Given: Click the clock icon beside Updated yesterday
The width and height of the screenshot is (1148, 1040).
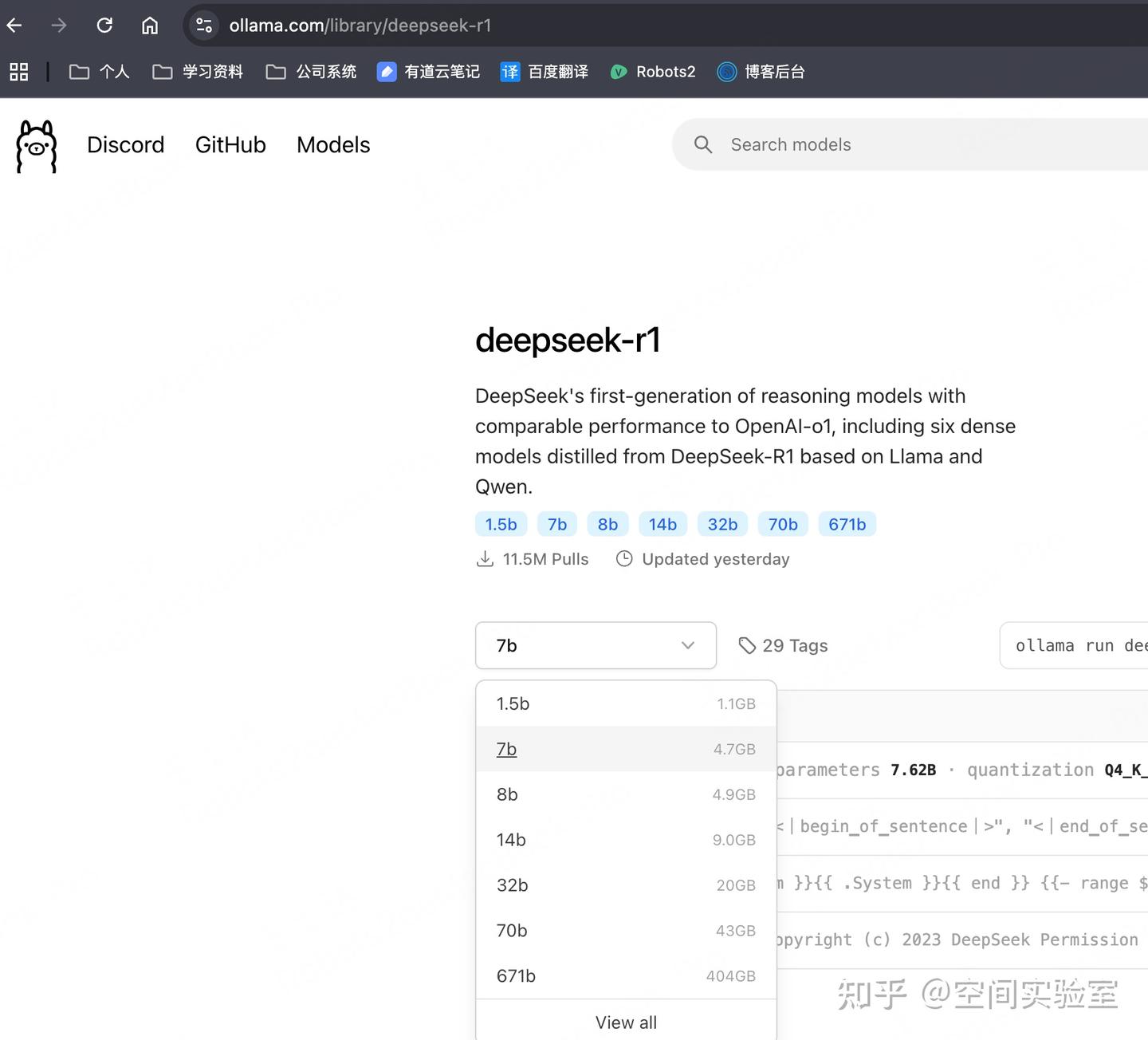Looking at the screenshot, I should tap(623, 559).
